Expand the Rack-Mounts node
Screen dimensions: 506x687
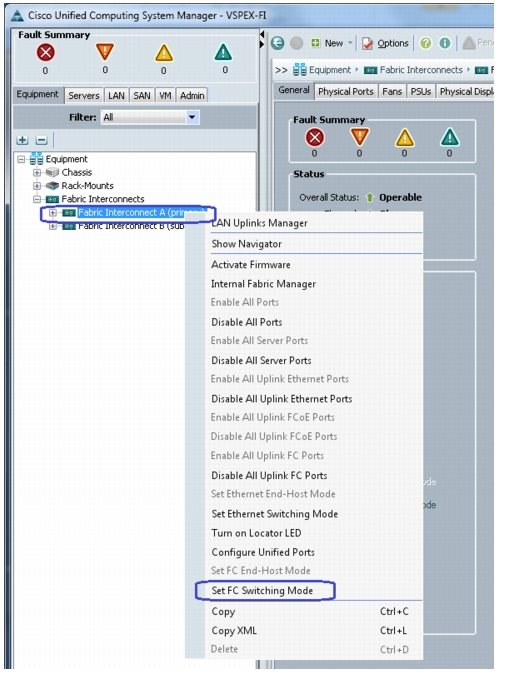[x=37, y=186]
